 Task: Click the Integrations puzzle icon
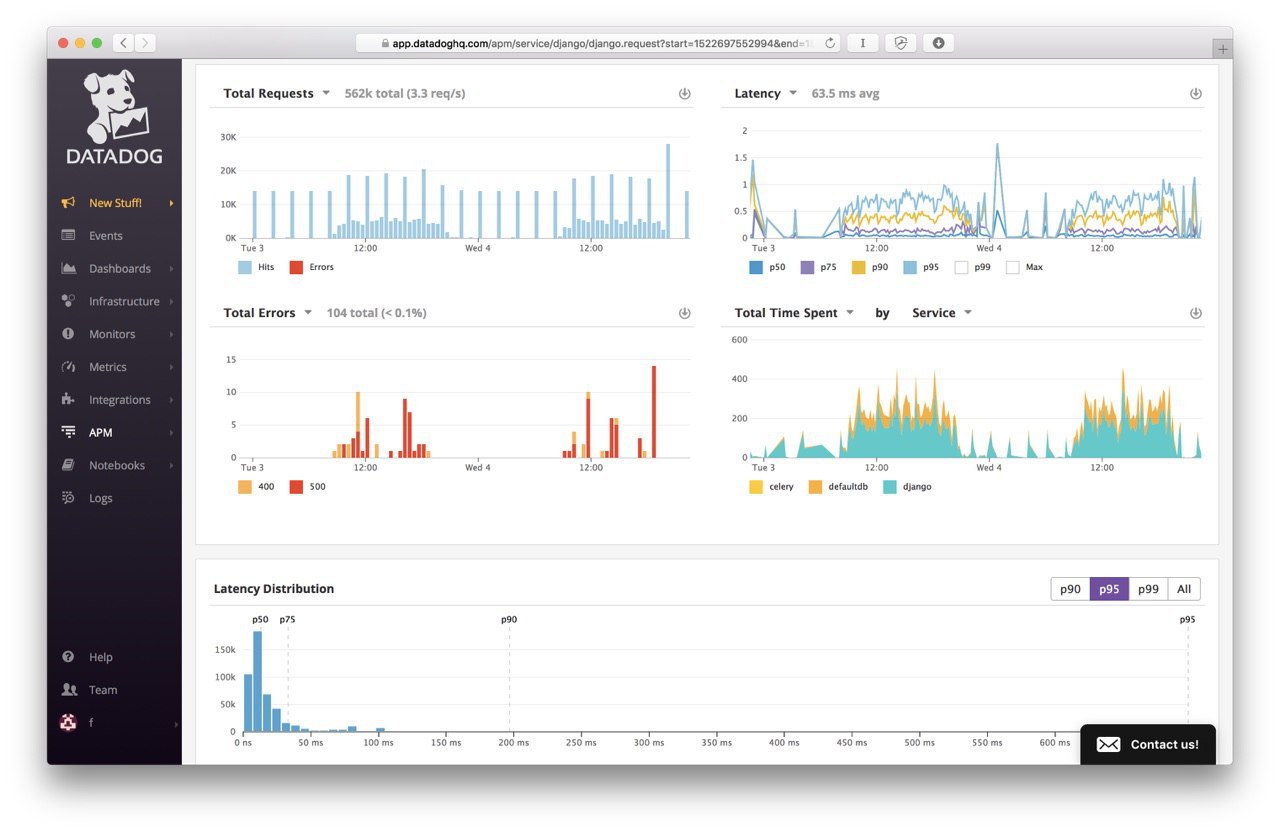[68, 399]
